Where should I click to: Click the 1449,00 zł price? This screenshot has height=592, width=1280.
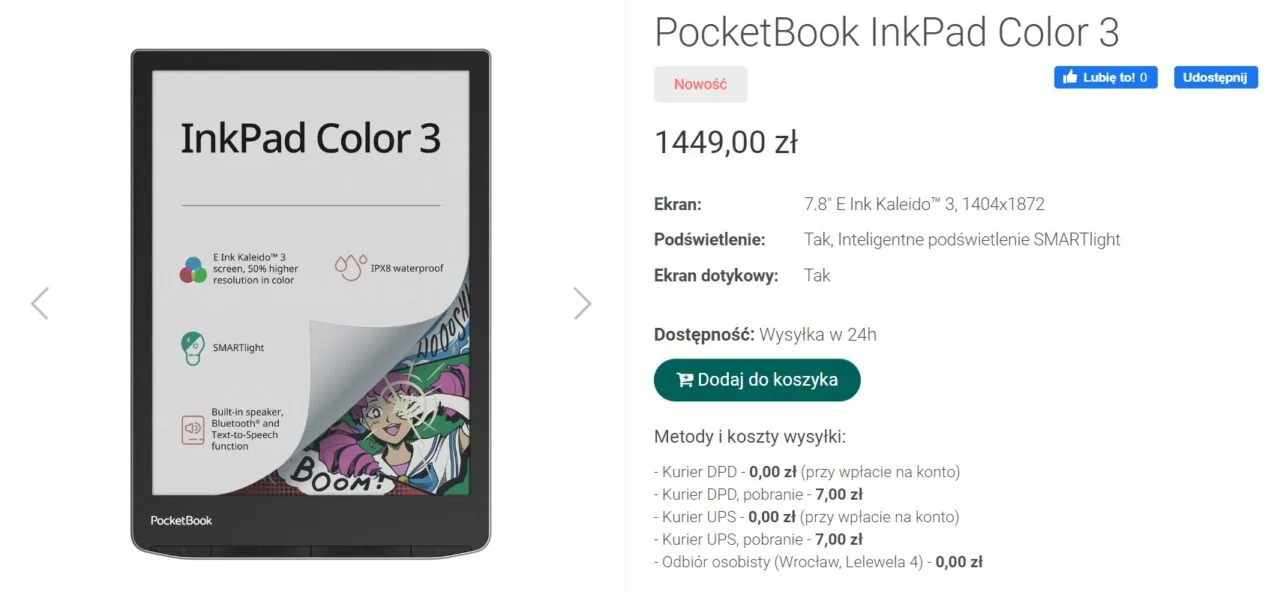pyautogui.click(x=726, y=143)
